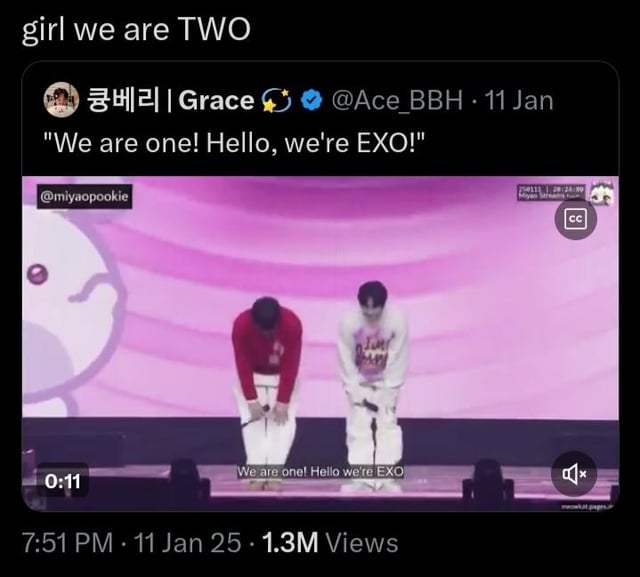The width and height of the screenshot is (640, 577).
Task: Click the 0:11 video duration label
Action: (x=62, y=481)
